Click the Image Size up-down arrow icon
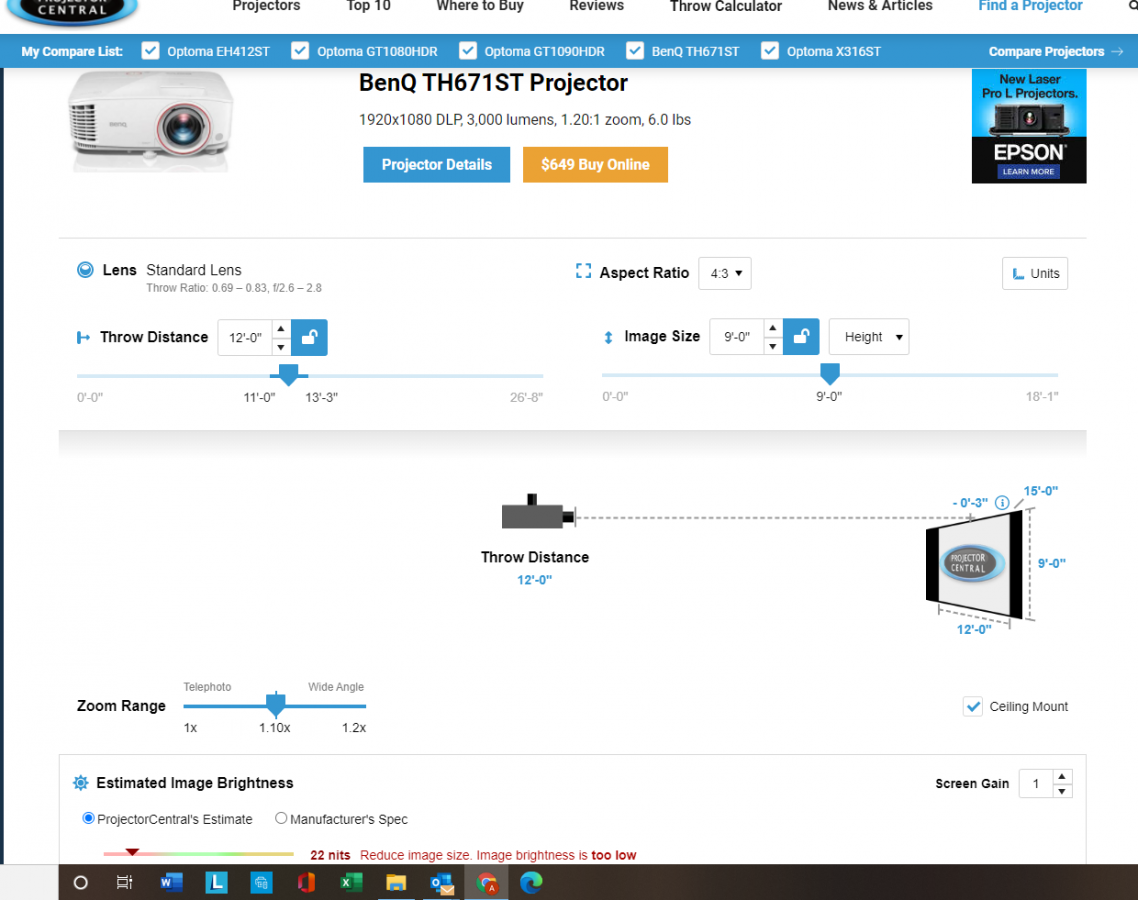The height and width of the screenshot is (900, 1138). click(608, 337)
